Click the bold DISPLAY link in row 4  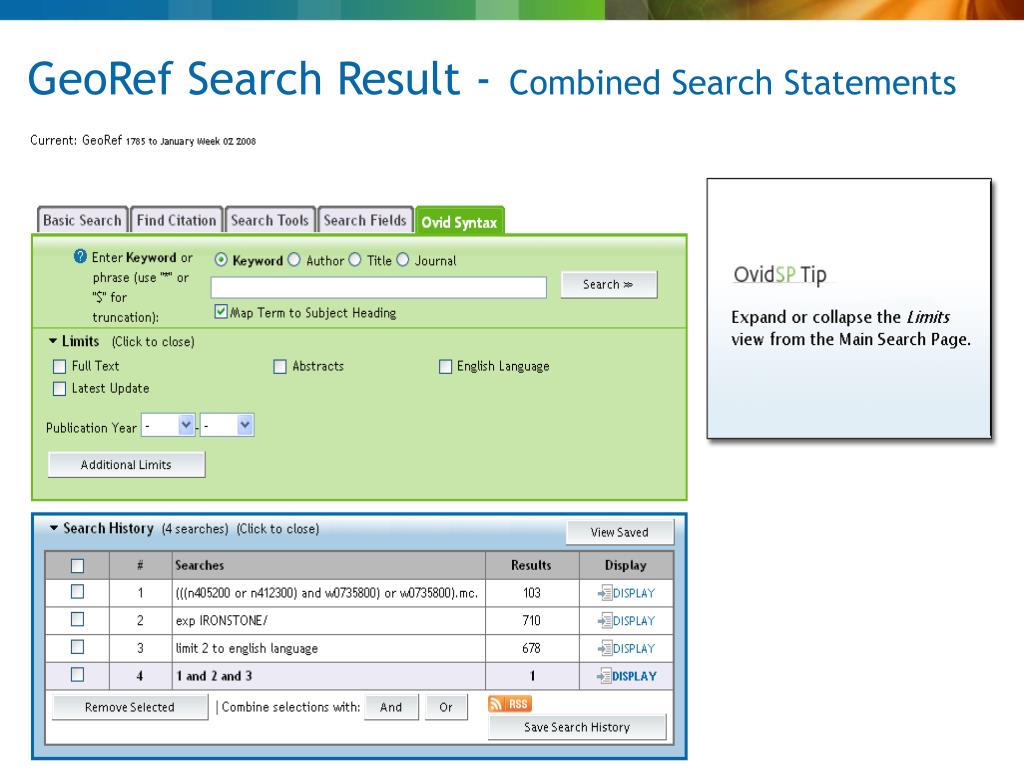(x=634, y=676)
